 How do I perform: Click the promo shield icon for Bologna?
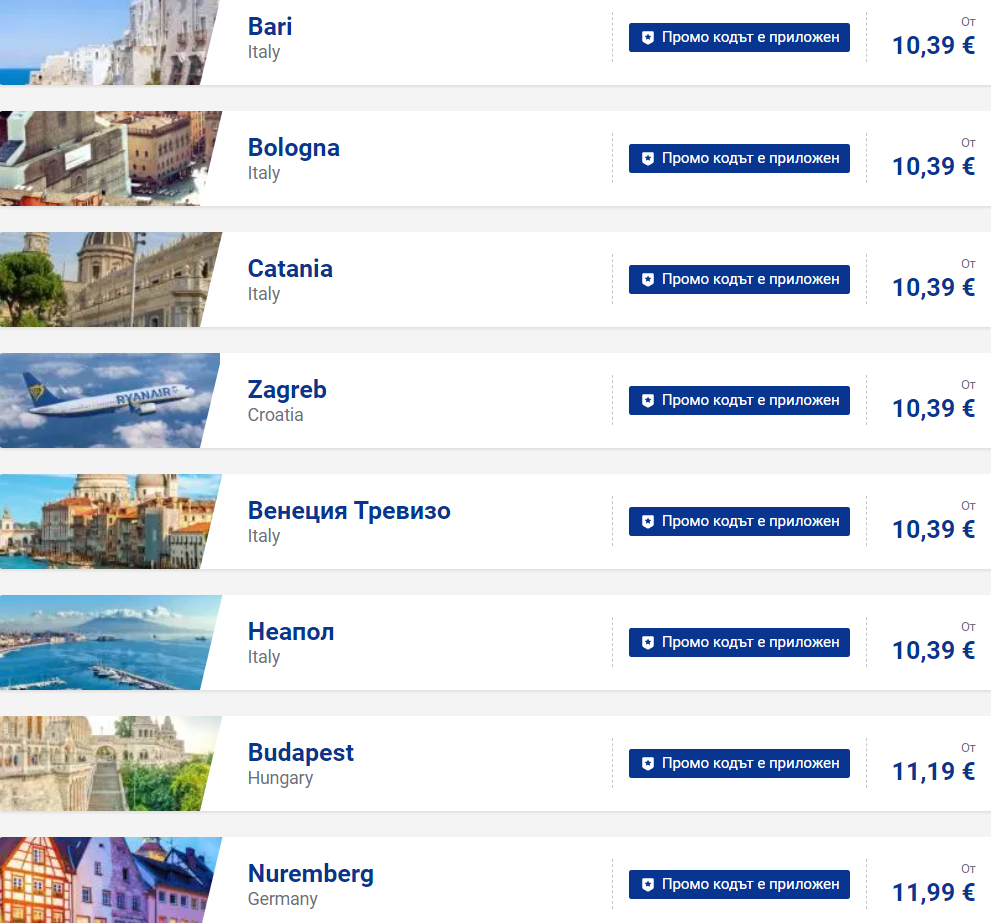coord(648,159)
